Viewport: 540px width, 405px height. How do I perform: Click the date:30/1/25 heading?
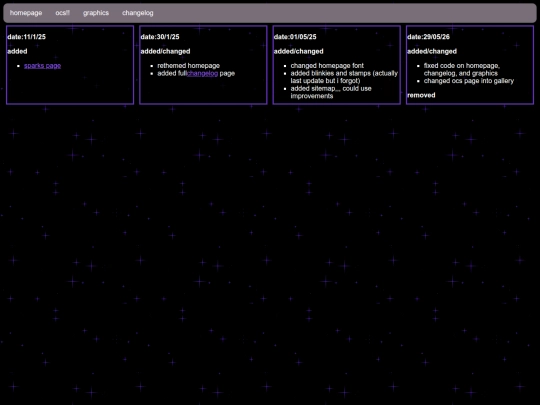[160, 37]
